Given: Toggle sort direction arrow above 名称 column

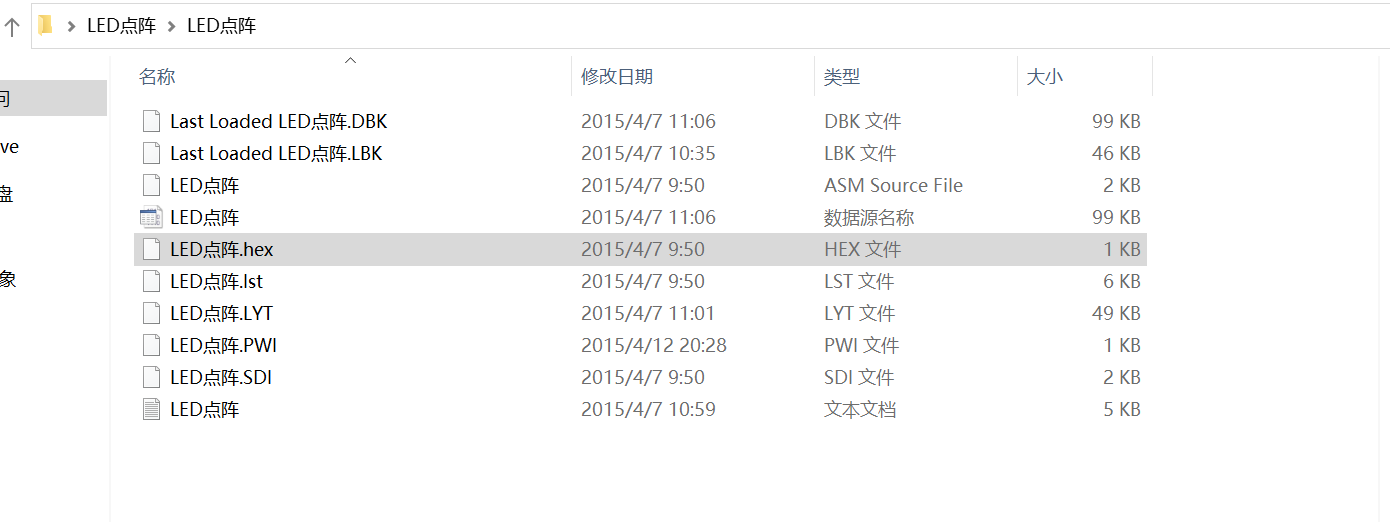Looking at the screenshot, I should tap(350, 61).
